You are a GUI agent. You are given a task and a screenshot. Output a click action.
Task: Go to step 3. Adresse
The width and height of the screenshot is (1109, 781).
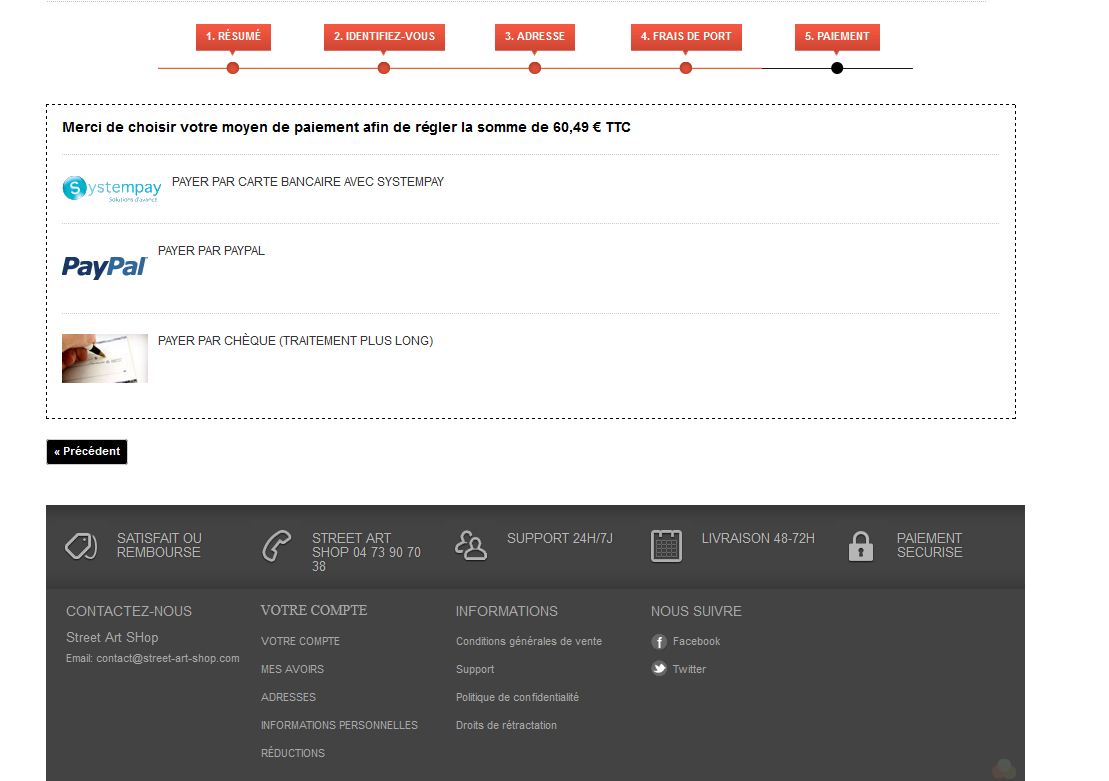pos(535,37)
